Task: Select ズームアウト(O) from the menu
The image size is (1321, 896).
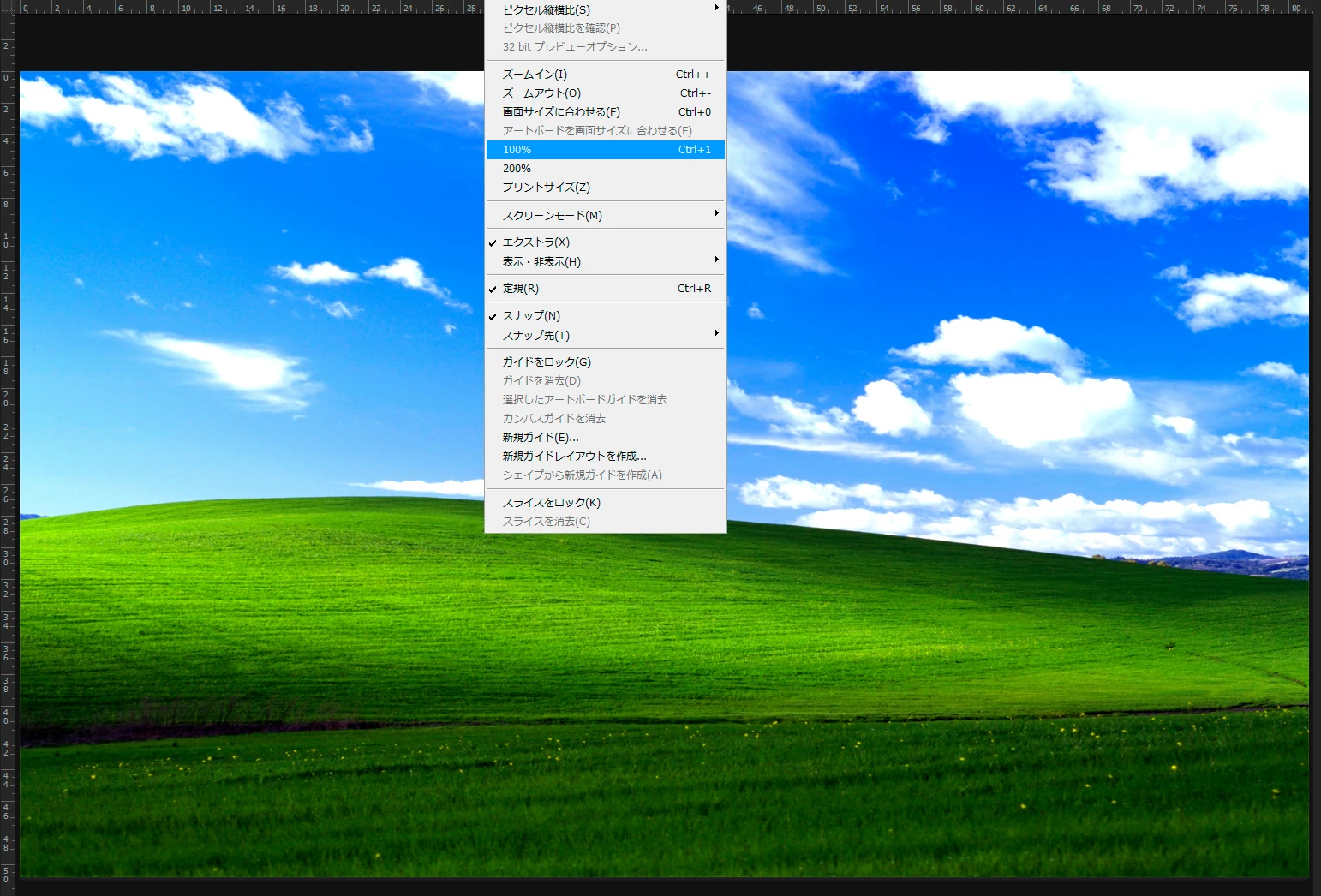Action: click(606, 93)
